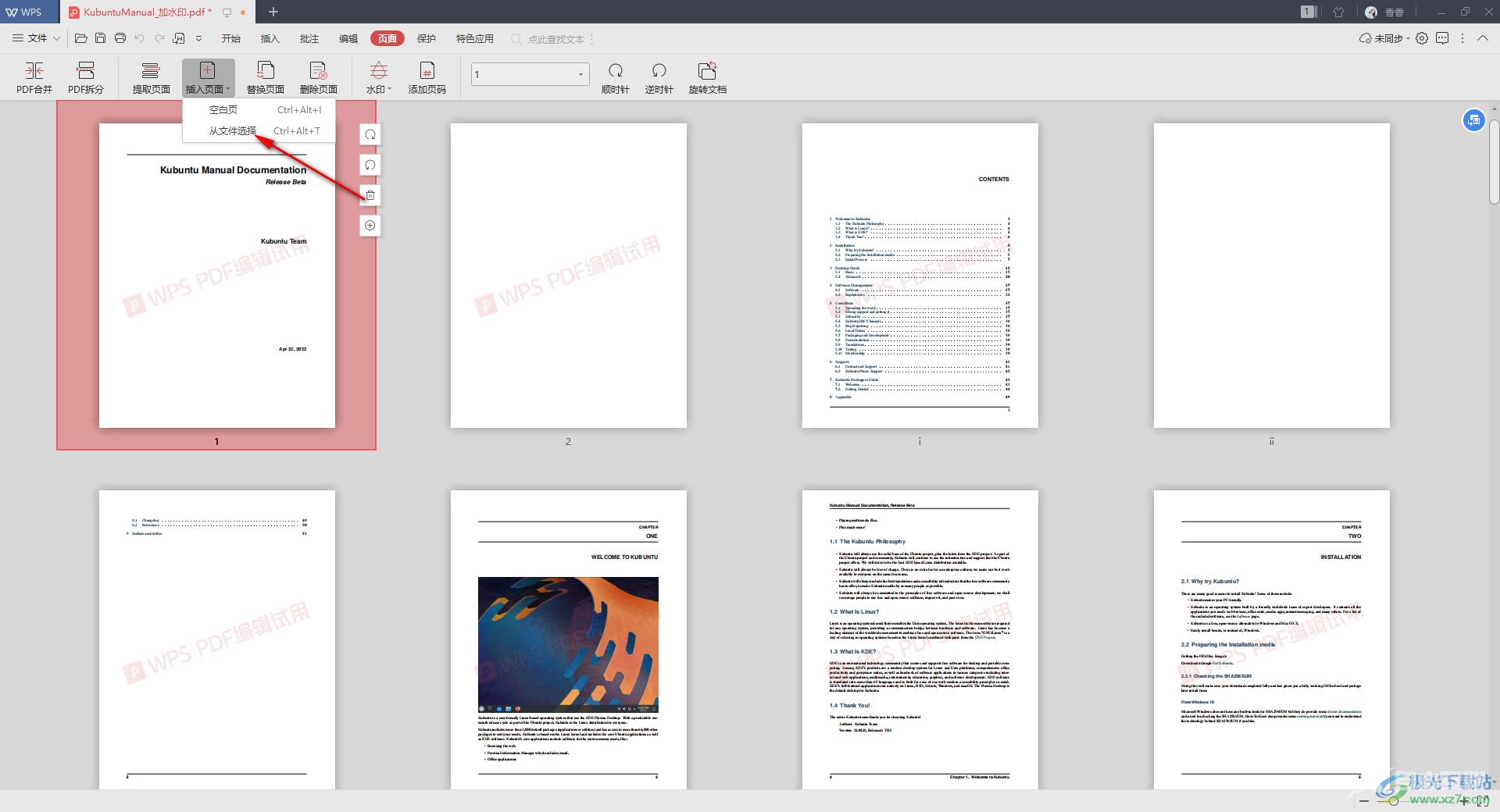
Task: Click the plus add-page button beside page 1 thumbnail
Action: [370, 226]
